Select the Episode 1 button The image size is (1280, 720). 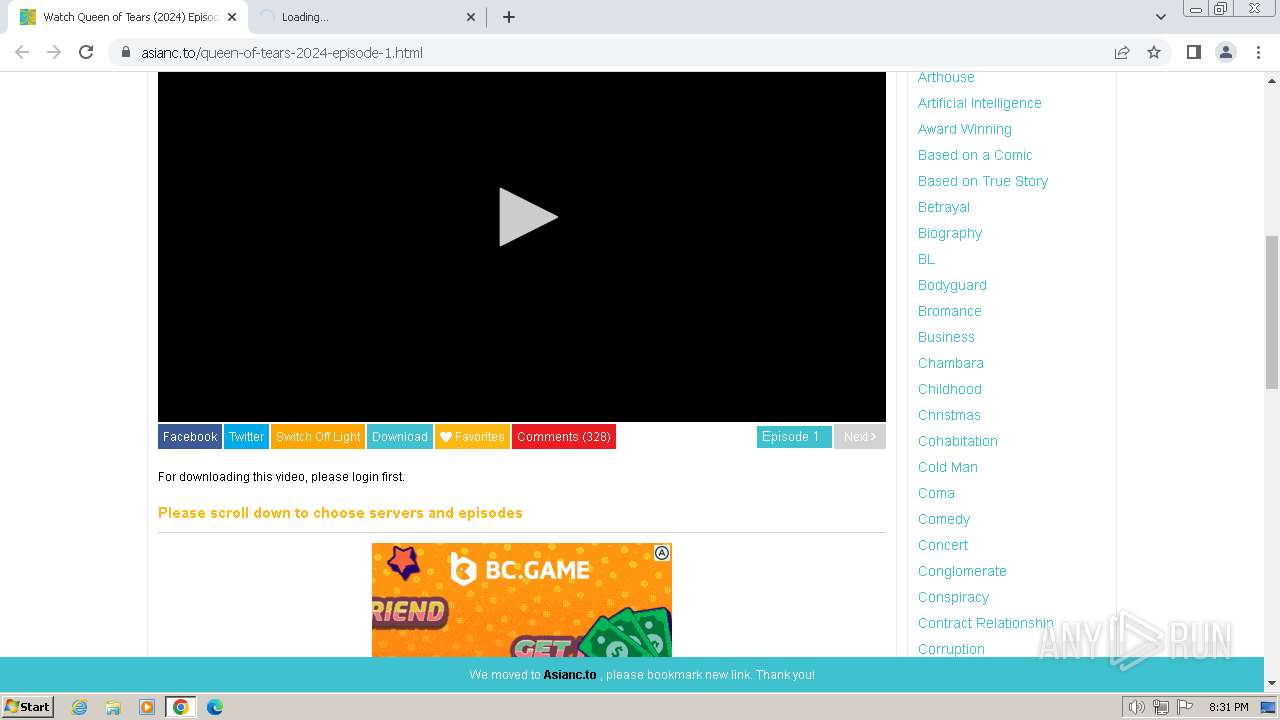pyautogui.click(x=794, y=437)
